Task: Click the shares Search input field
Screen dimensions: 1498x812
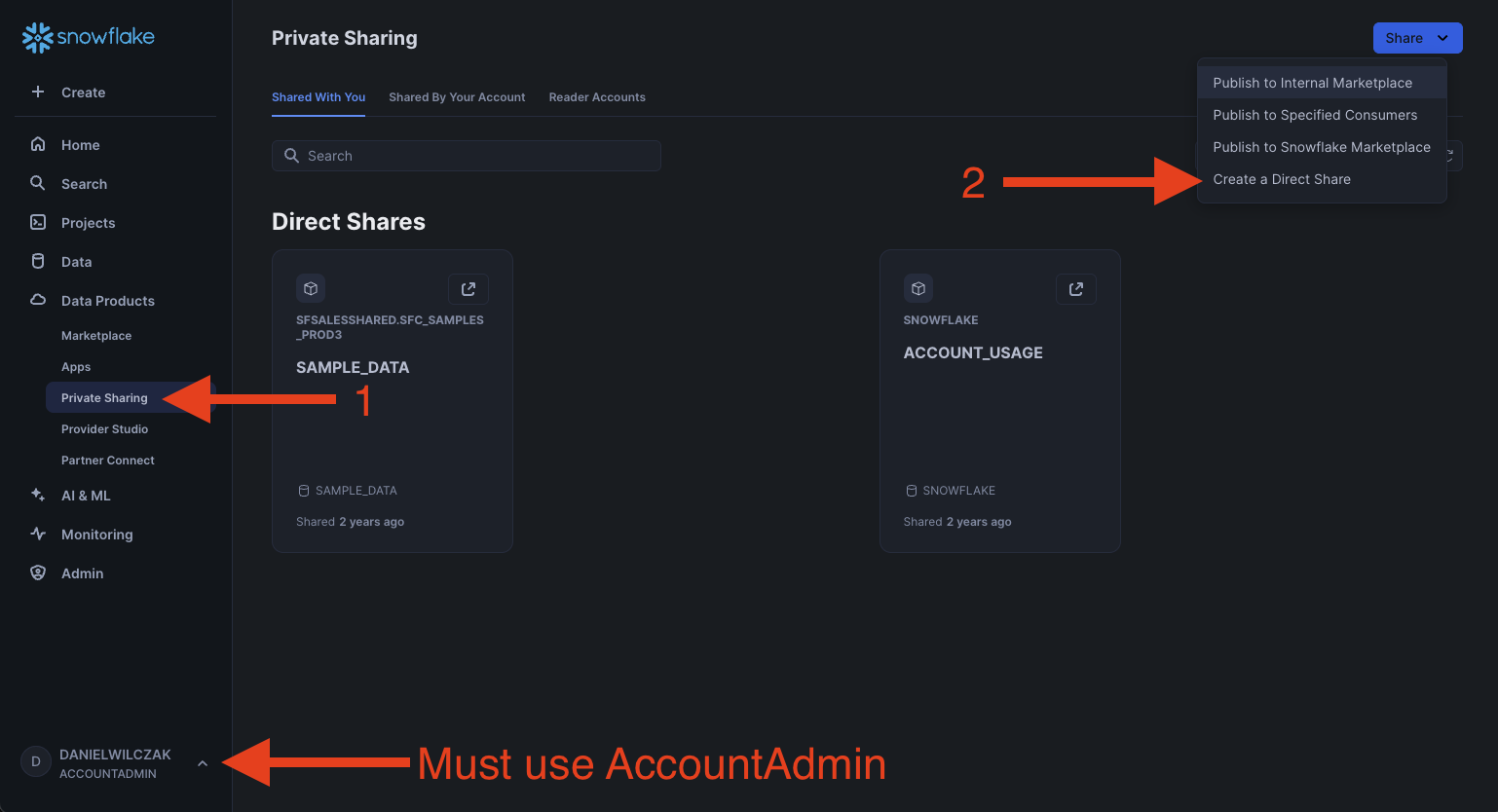Action: 467,156
